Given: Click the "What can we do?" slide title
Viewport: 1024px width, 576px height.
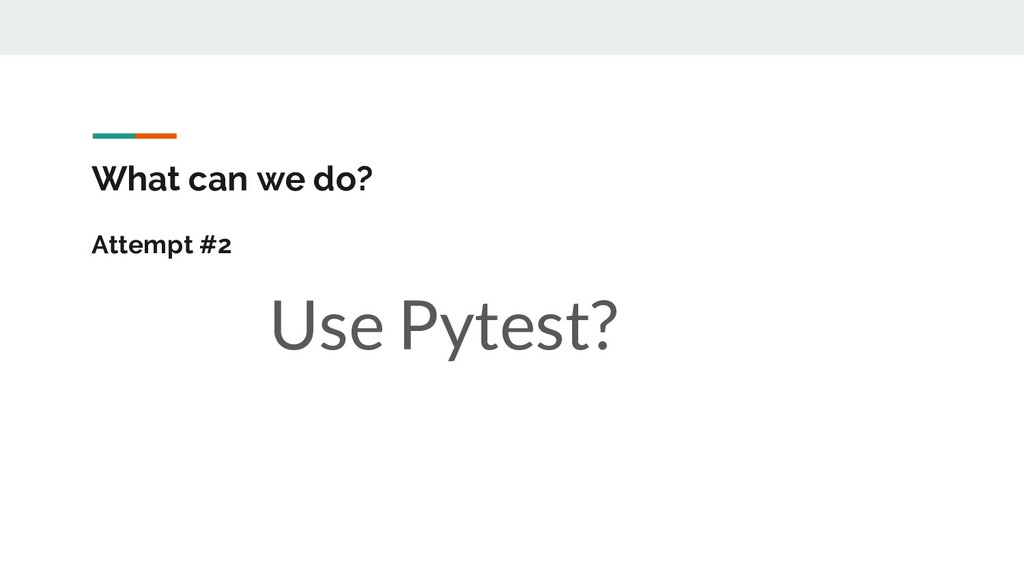Looking at the screenshot, I should coord(231,180).
